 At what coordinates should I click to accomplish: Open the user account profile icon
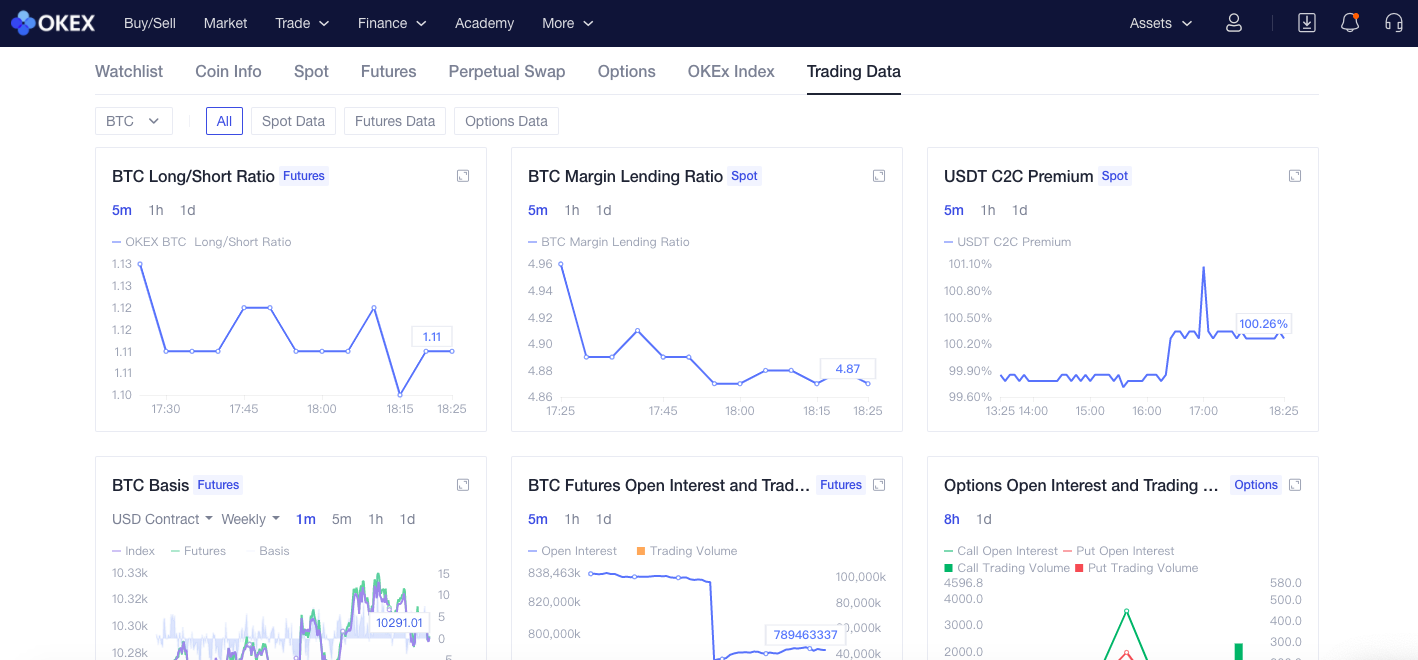pyautogui.click(x=1233, y=23)
